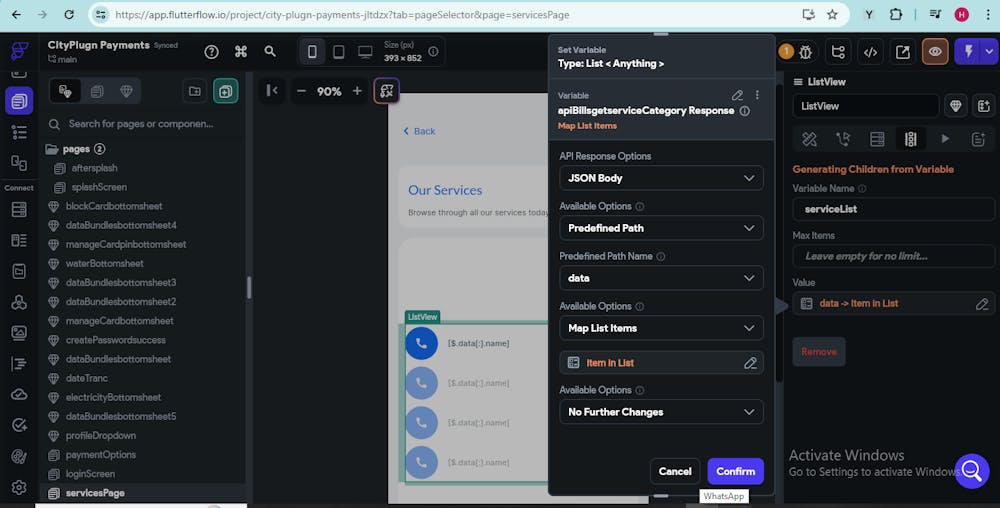This screenshot has height=508, width=1000.
Task: Open the Connect section database icon
Action: (19, 209)
